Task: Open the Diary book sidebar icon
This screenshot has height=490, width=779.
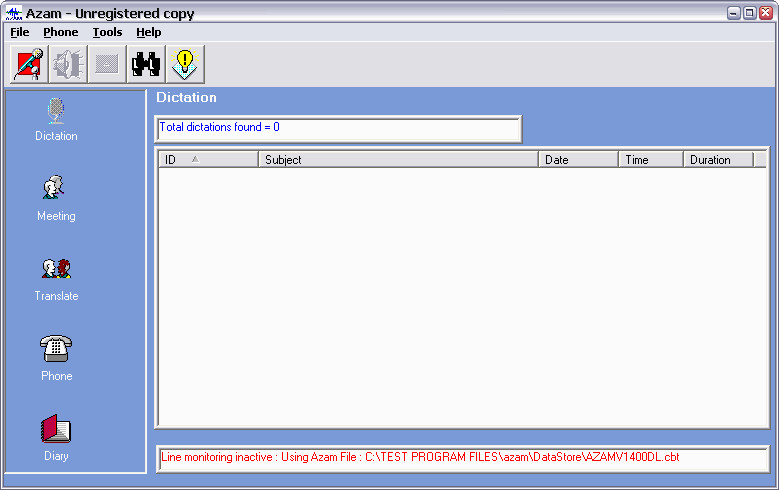Action: click(x=56, y=428)
